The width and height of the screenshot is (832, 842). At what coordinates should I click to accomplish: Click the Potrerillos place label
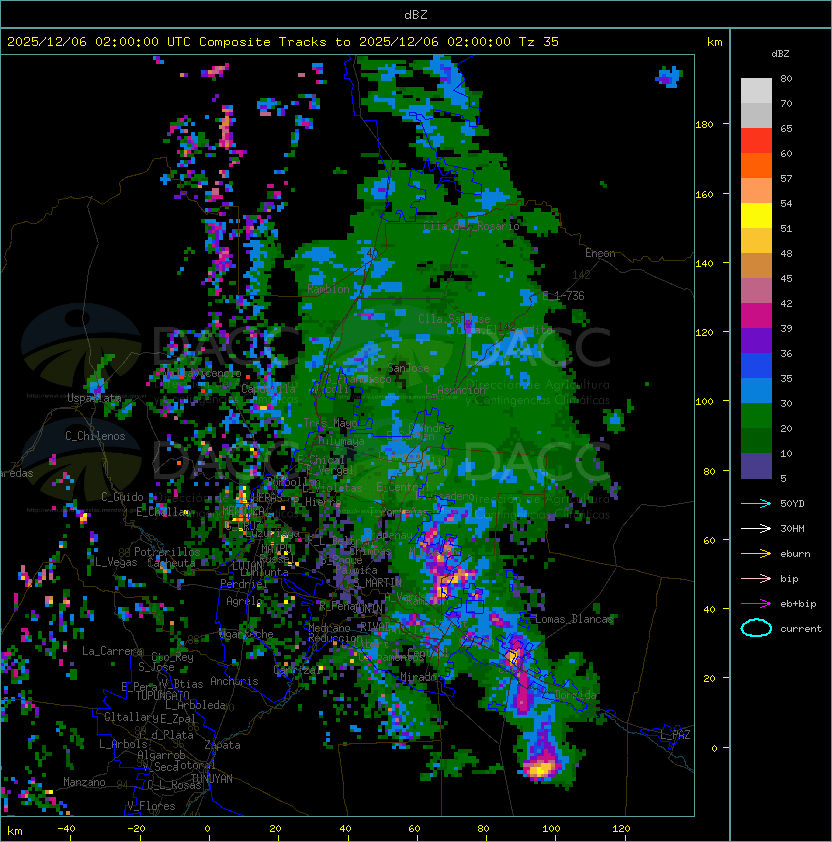click(167, 551)
